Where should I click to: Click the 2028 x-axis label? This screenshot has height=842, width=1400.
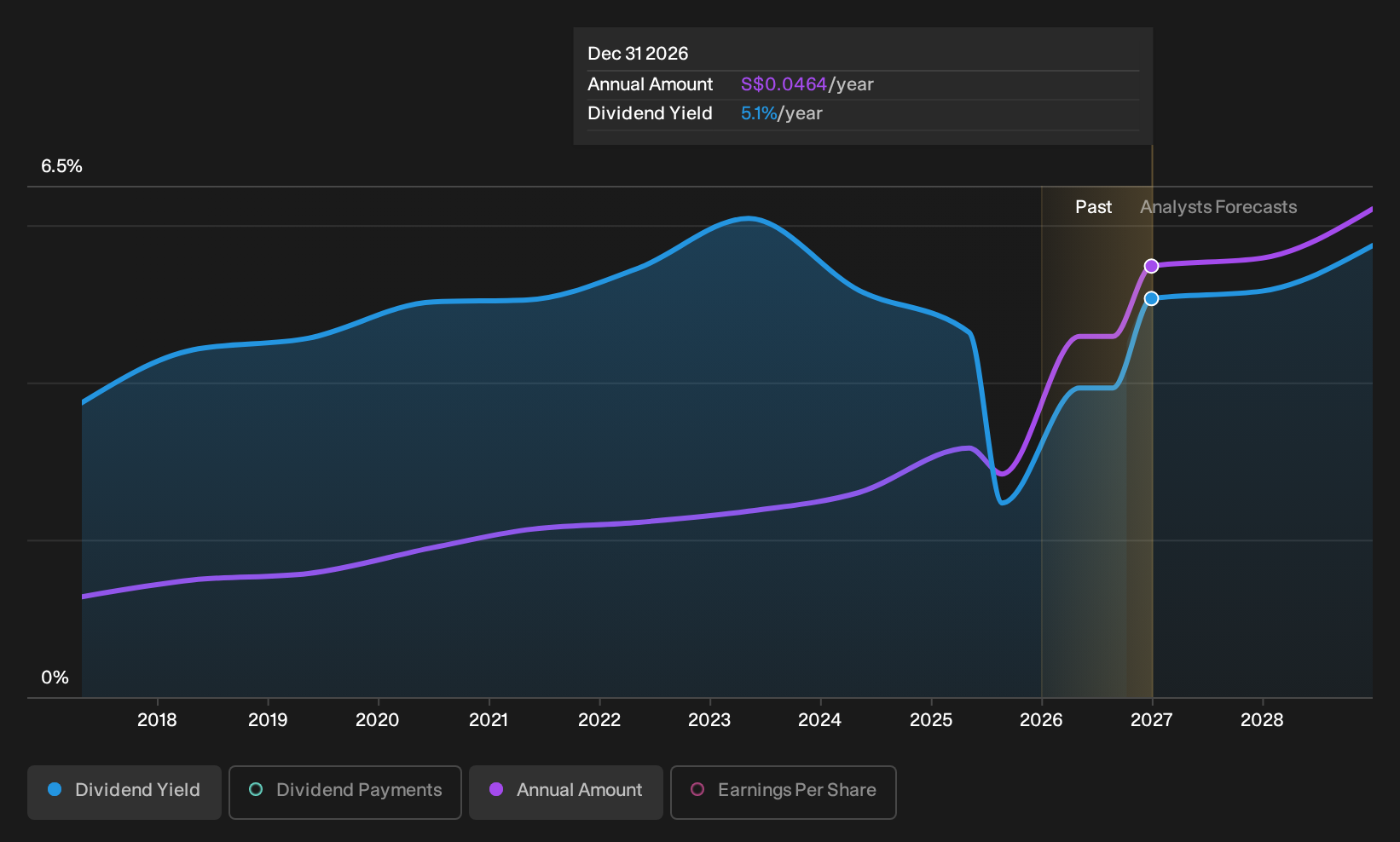(x=1262, y=720)
